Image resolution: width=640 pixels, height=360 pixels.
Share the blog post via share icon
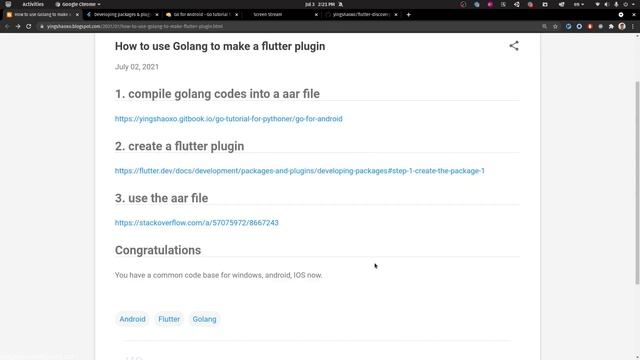pos(514,46)
